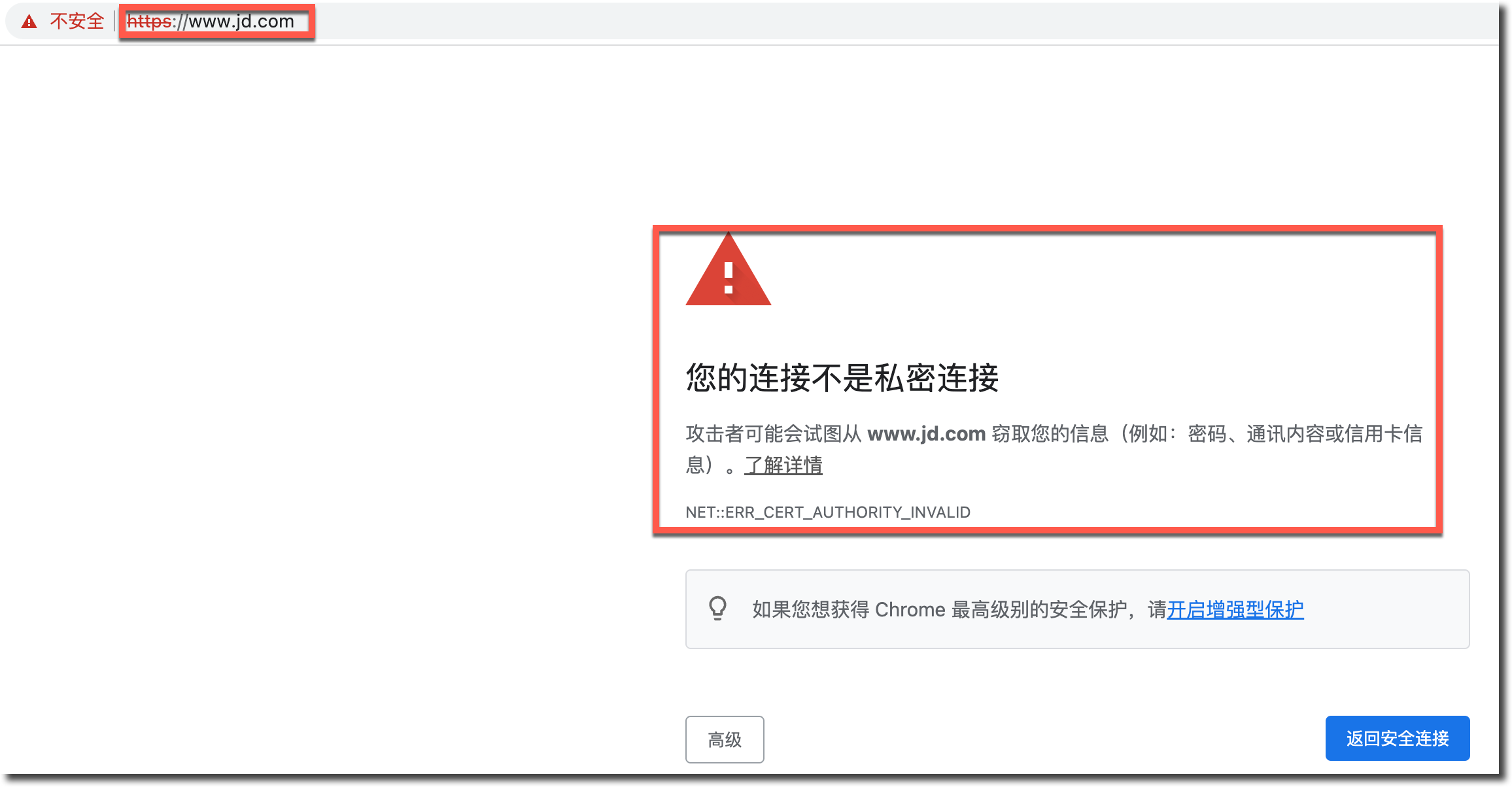Click the https://www.jd.com URL field

211,22
